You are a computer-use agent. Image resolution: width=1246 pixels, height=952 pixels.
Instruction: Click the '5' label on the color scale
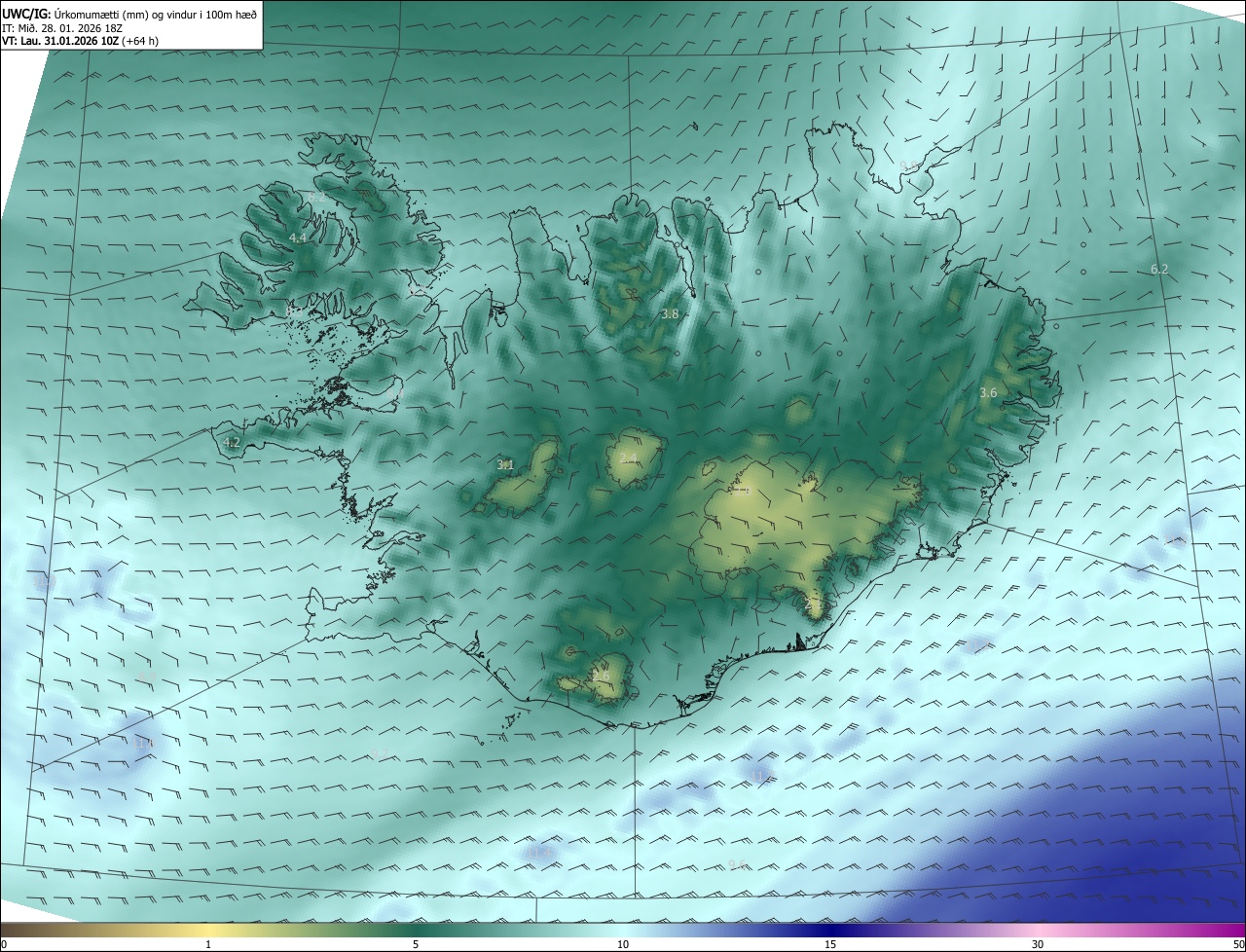point(416,944)
